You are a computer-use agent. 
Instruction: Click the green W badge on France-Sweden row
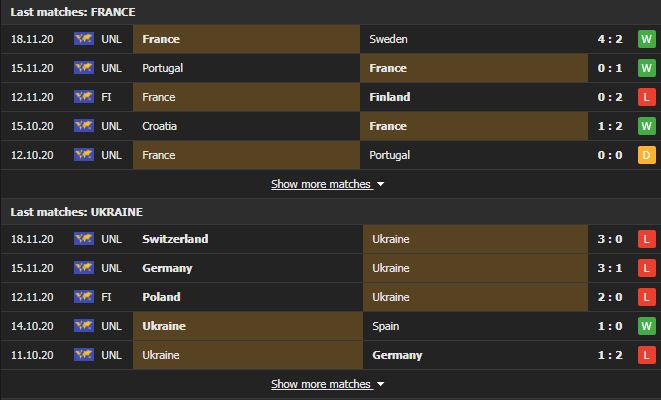[x=646, y=39]
